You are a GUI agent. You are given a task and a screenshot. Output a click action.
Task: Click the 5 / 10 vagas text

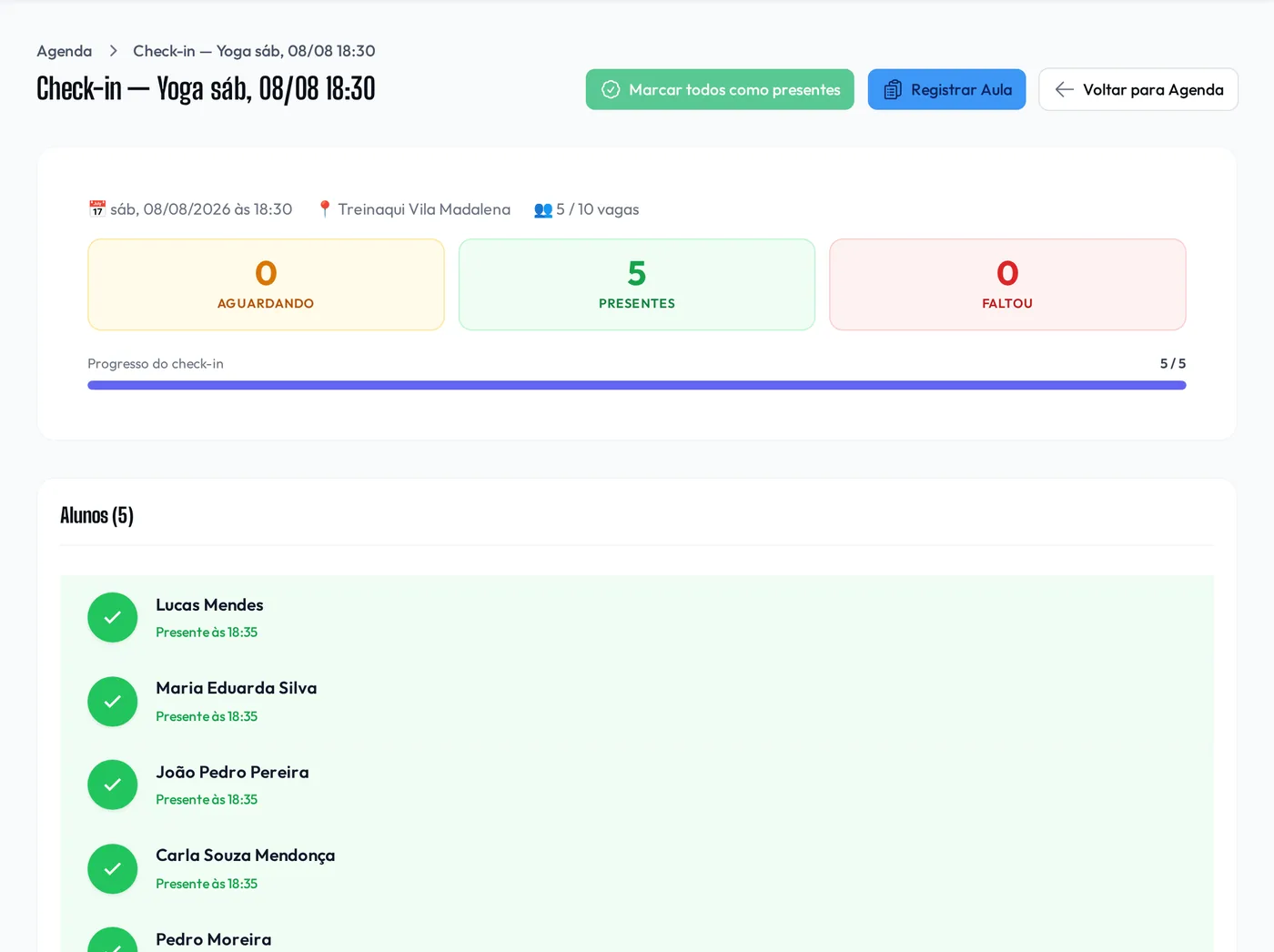(598, 209)
